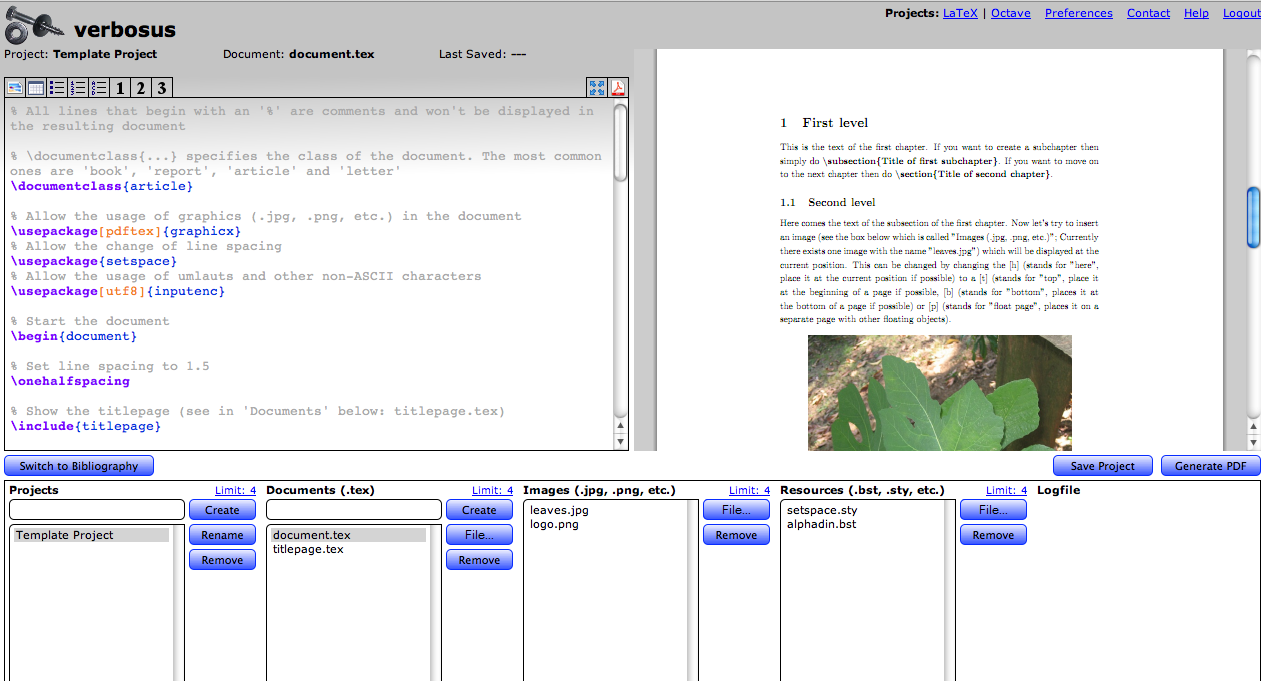Viewport: 1261px width, 681px height.
Task: Open the PDF preview icon
Action: pos(618,87)
